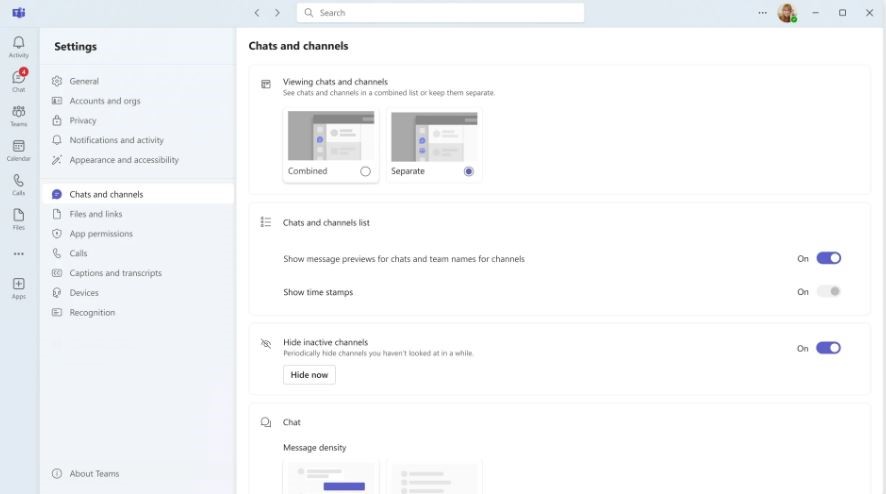
Task: Choose the Combined view thumbnail
Action: point(331,136)
